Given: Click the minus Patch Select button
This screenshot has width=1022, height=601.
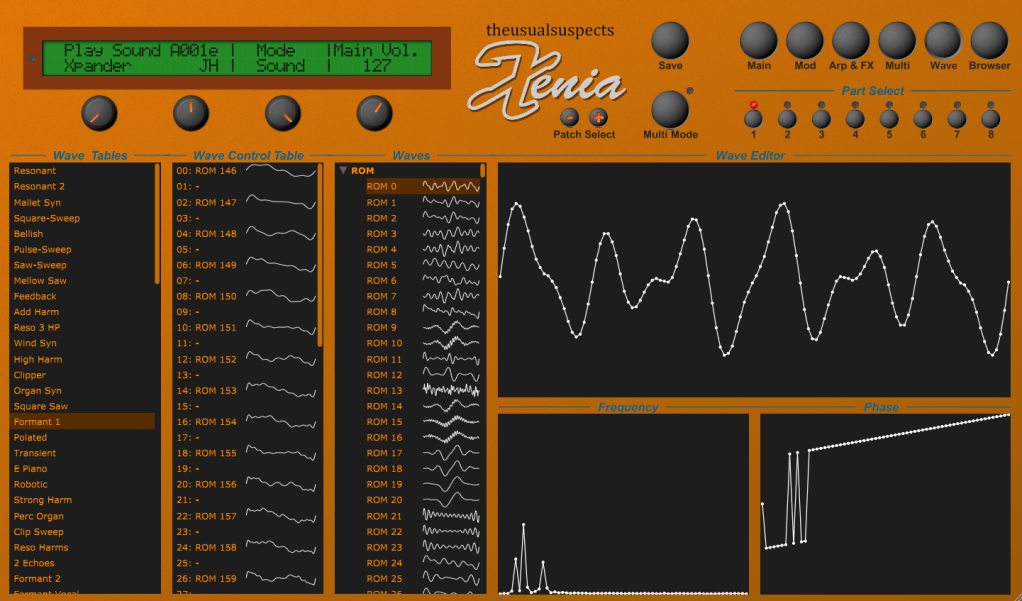Looking at the screenshot, I should tap(569, 116).
